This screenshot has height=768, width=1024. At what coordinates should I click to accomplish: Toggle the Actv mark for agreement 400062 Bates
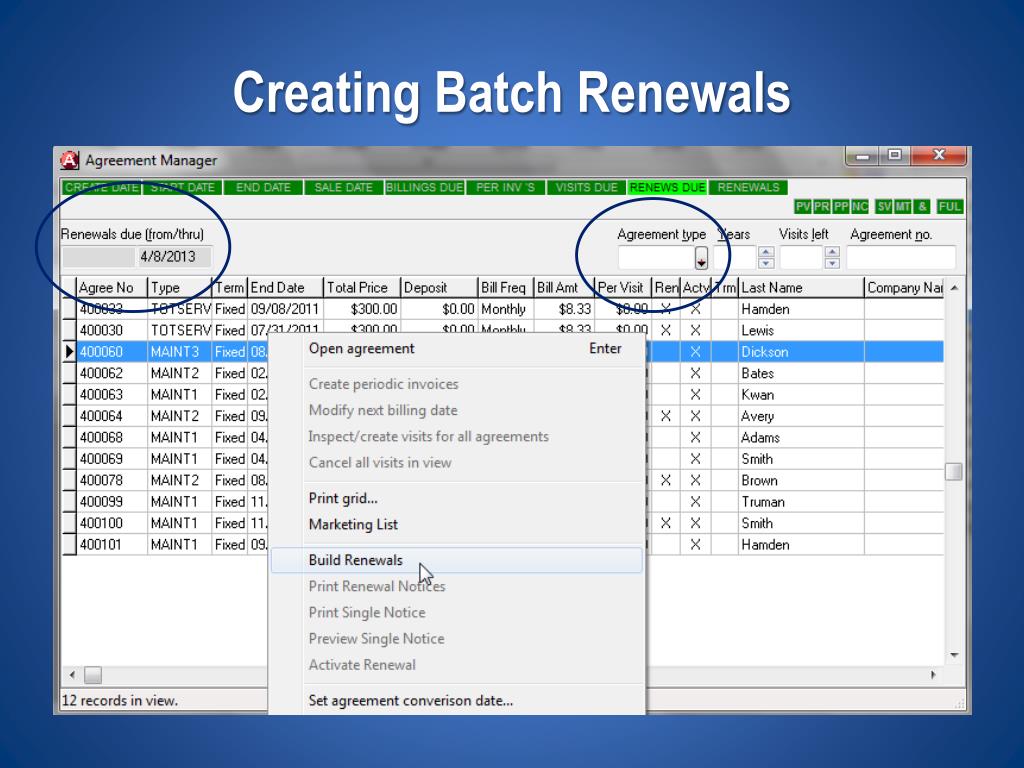(695, 373)
